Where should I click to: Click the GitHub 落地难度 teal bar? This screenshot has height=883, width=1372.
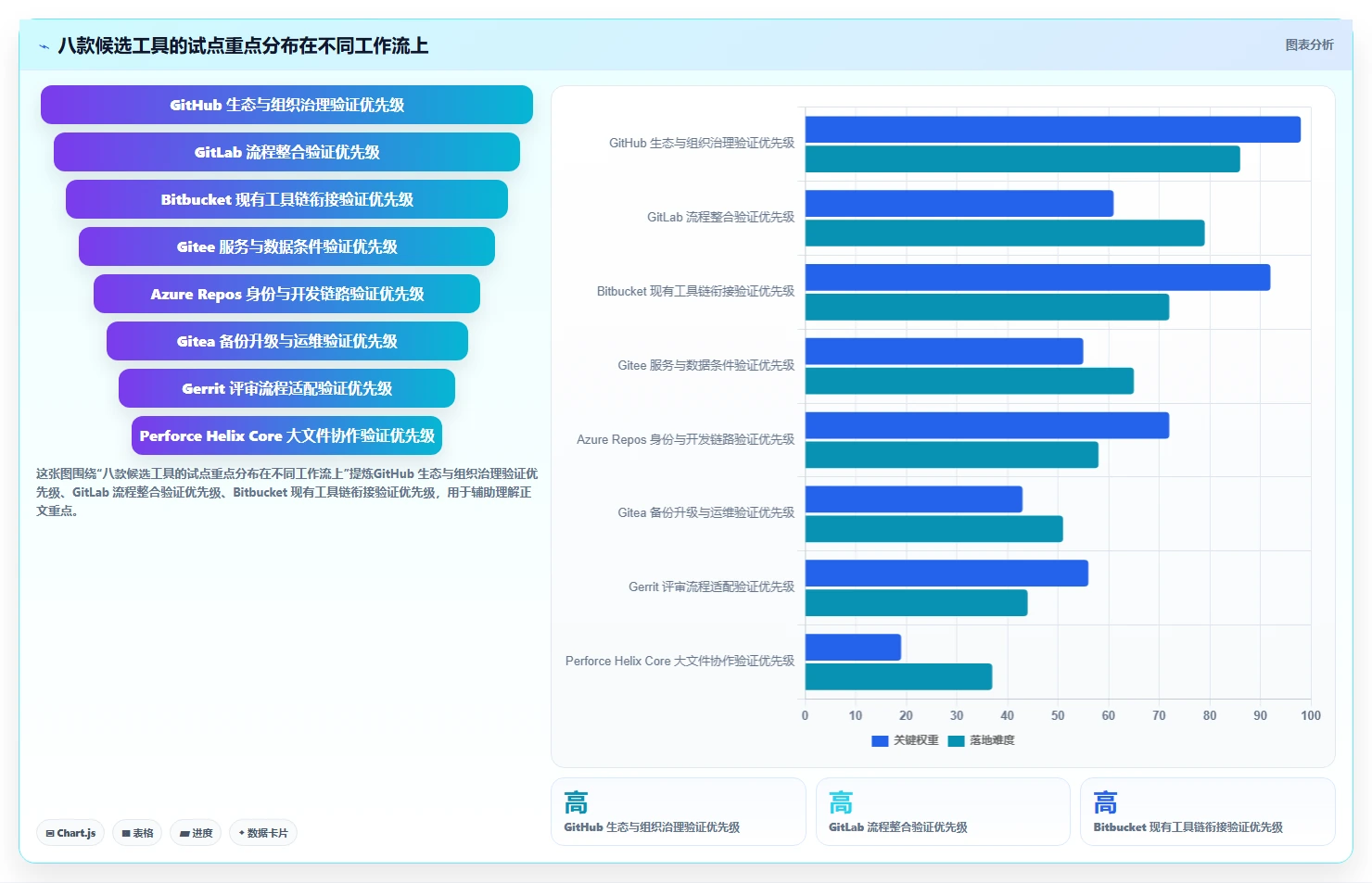click(x=1023, y=159)
